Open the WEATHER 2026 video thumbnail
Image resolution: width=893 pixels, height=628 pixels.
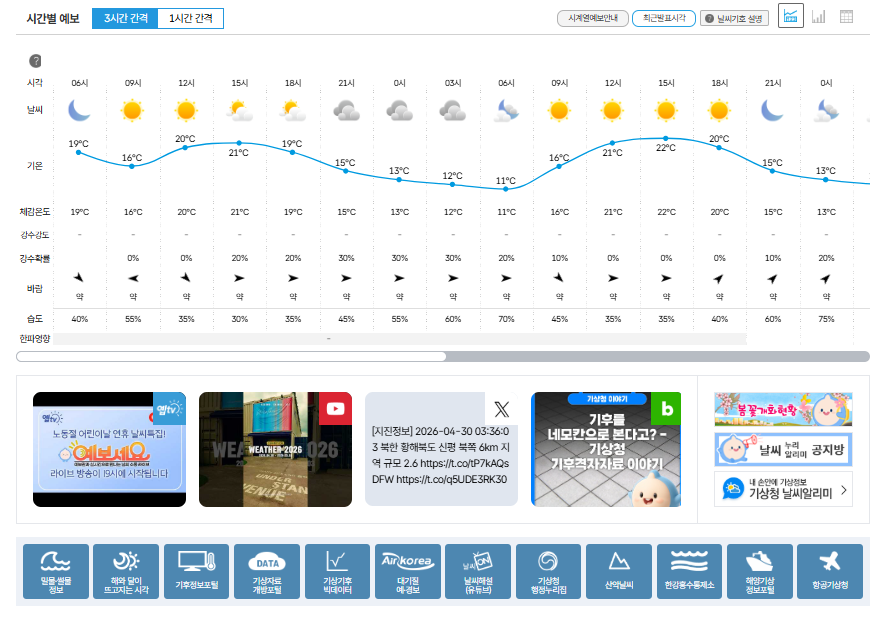click(275, 449)
